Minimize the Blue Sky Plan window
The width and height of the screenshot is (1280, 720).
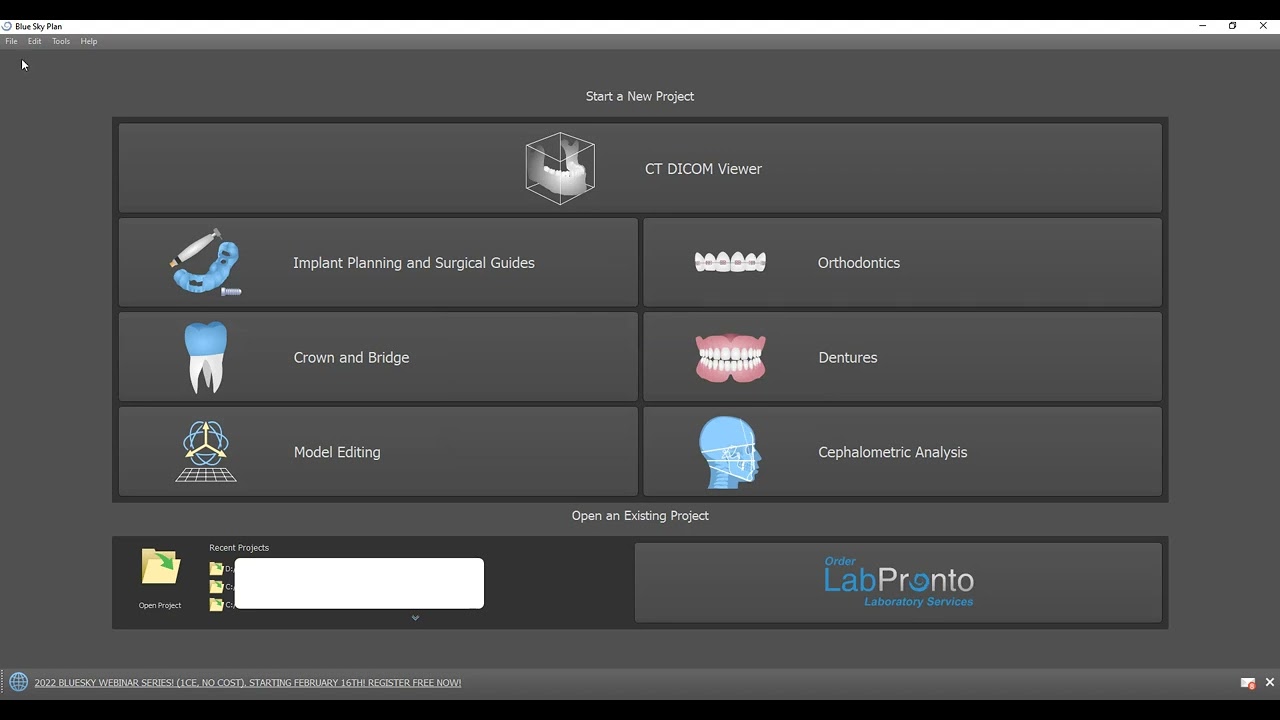1202,26
